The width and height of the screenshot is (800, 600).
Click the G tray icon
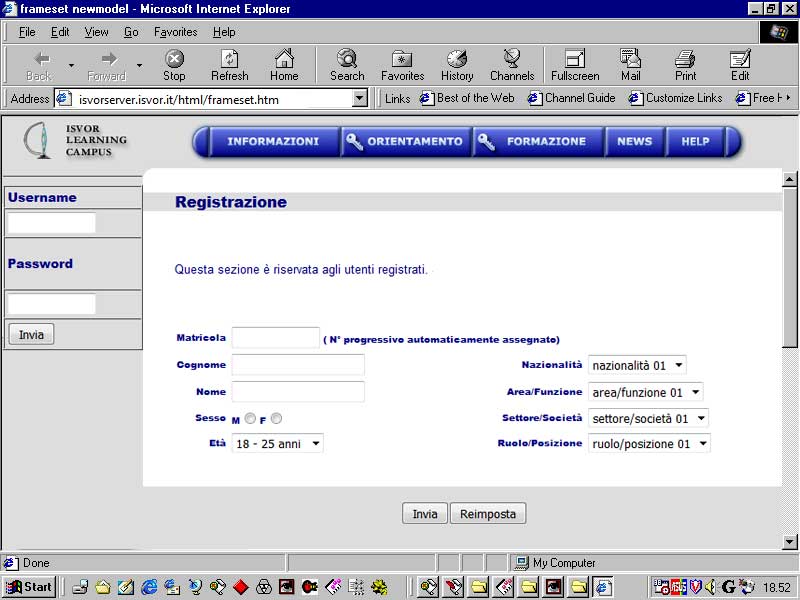729,587
